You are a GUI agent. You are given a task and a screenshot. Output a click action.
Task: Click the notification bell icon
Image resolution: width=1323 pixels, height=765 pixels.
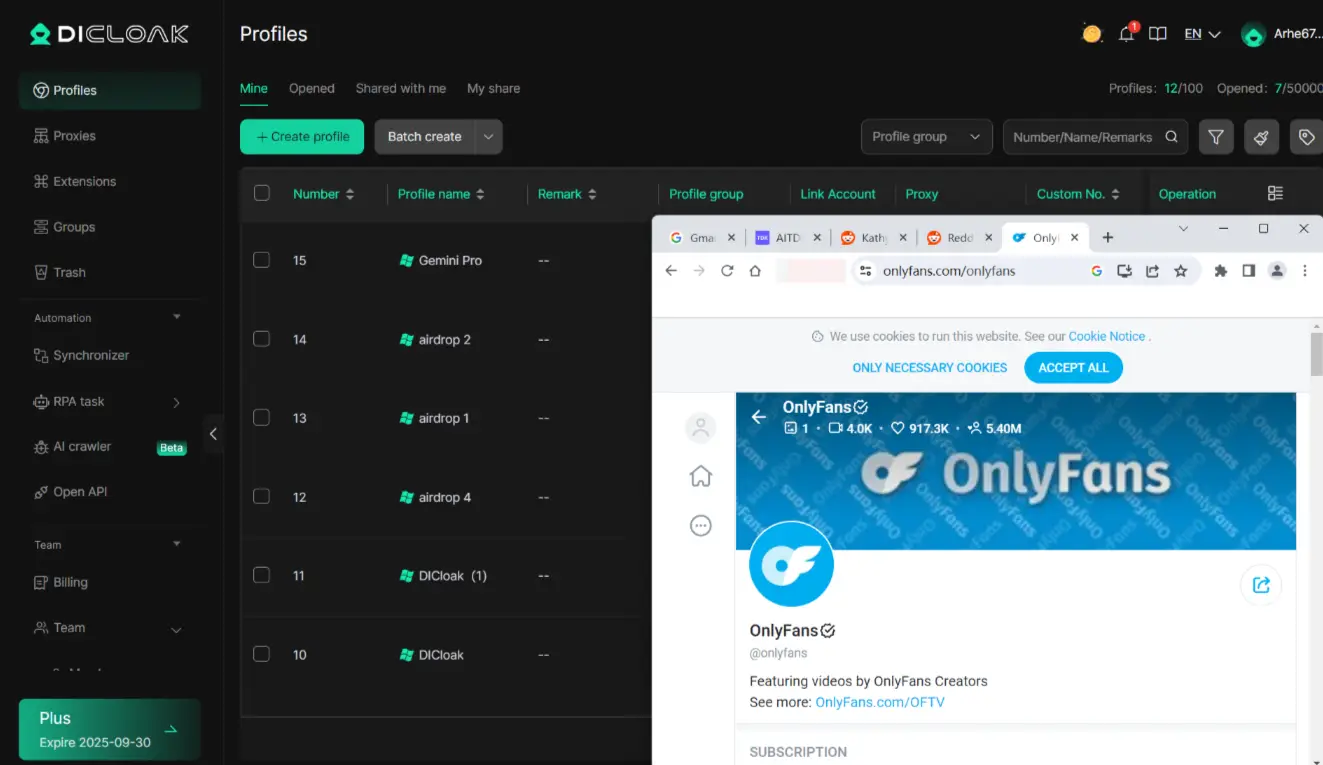[1126, 34]
